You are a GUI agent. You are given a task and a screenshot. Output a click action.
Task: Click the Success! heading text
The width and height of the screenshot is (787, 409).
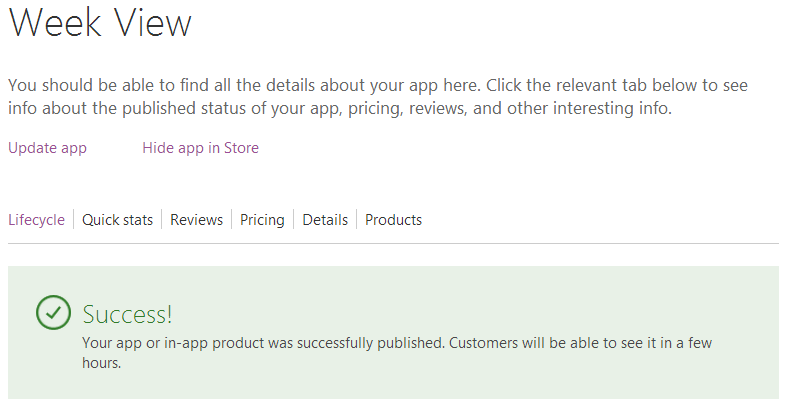127,314
